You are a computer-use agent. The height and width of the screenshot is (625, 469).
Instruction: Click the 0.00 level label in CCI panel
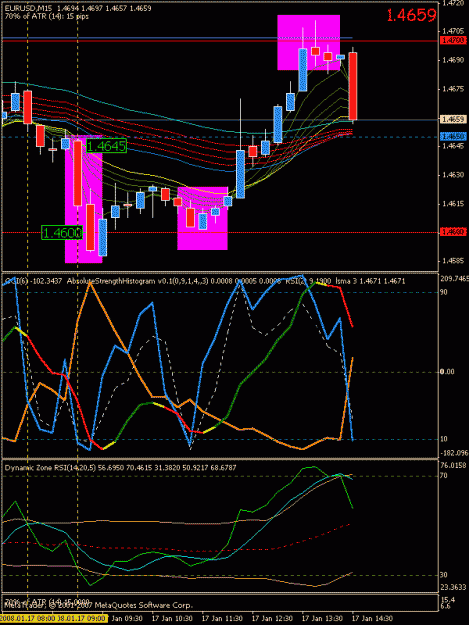pos(447,372)
